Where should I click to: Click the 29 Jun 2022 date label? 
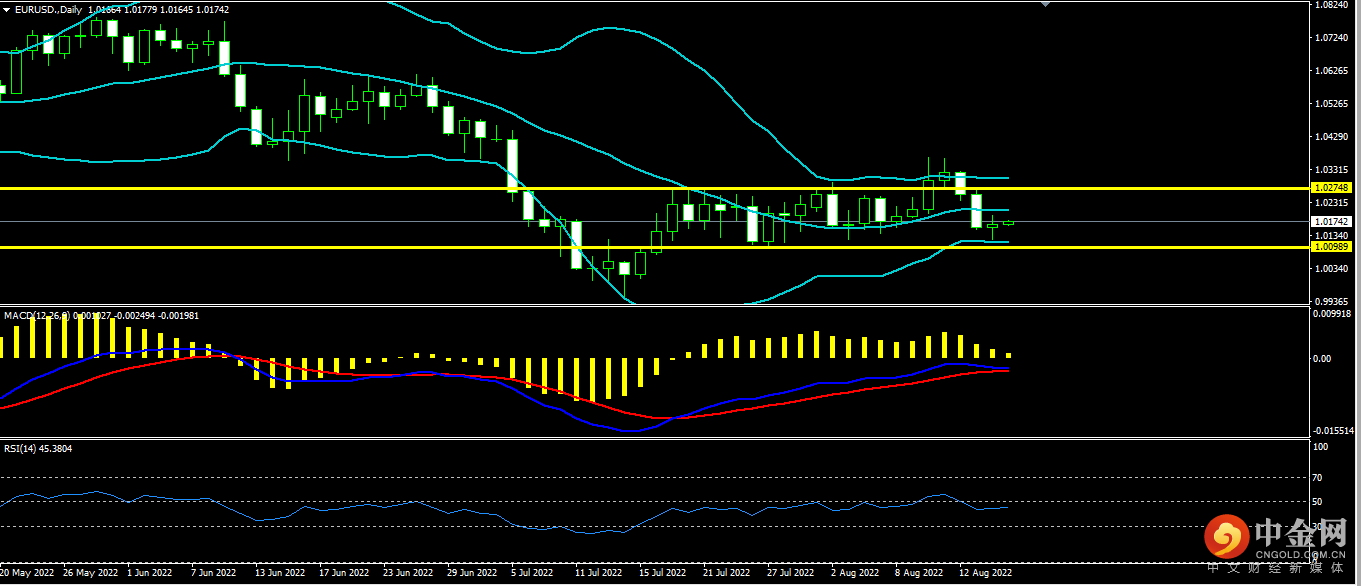click(x=472, y=573)
